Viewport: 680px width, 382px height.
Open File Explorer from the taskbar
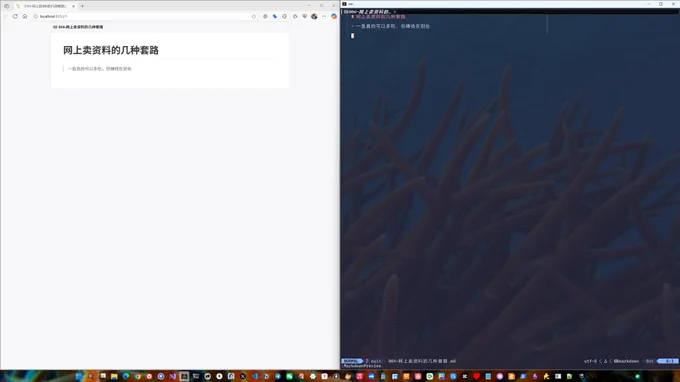(x=114, y=376)
